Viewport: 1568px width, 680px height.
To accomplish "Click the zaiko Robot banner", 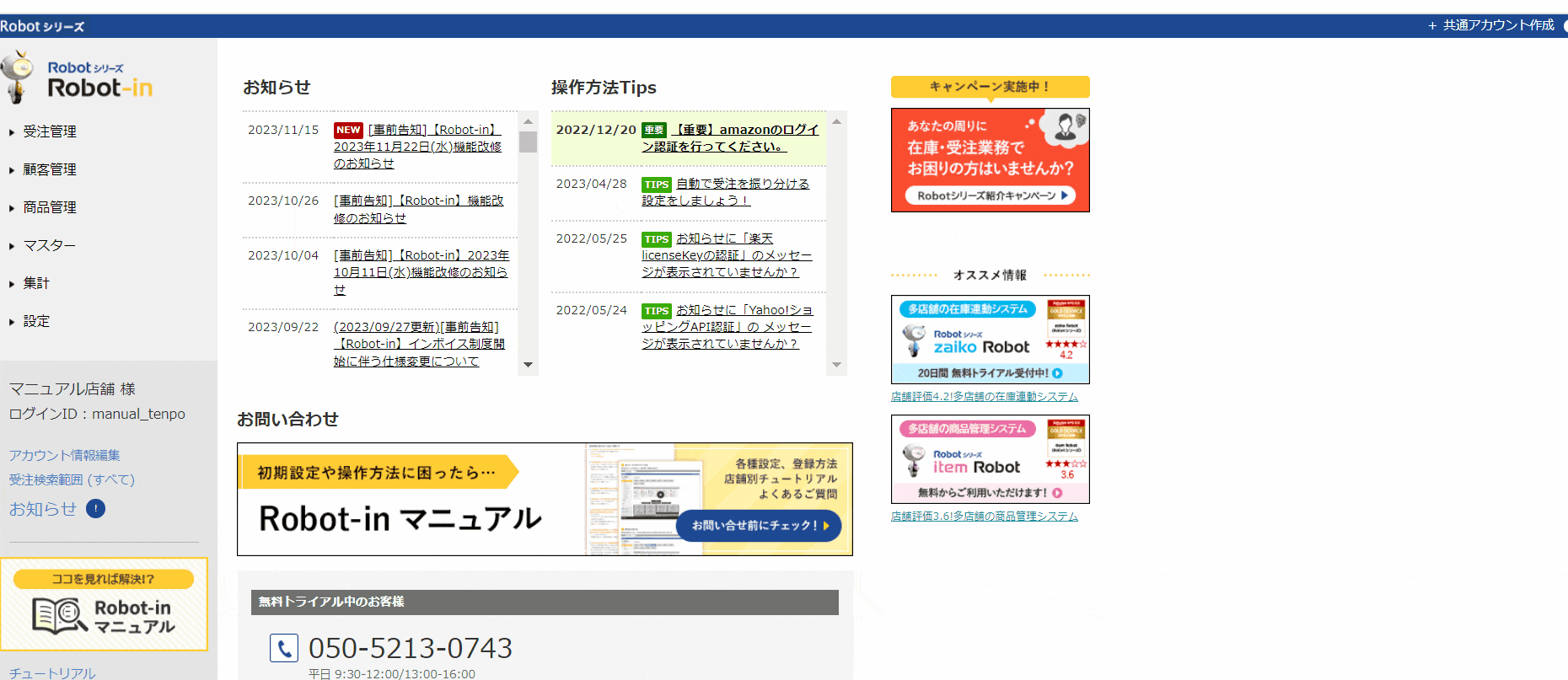I will 991,340.
